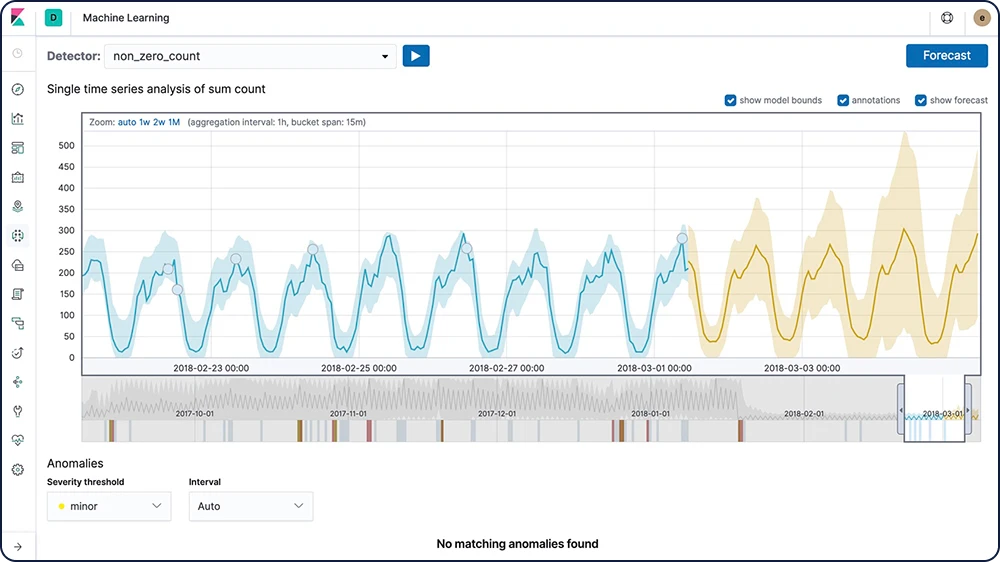The image size is (1000, 562).
Task: Click the Kibana logo
Action: coord(18,18)
